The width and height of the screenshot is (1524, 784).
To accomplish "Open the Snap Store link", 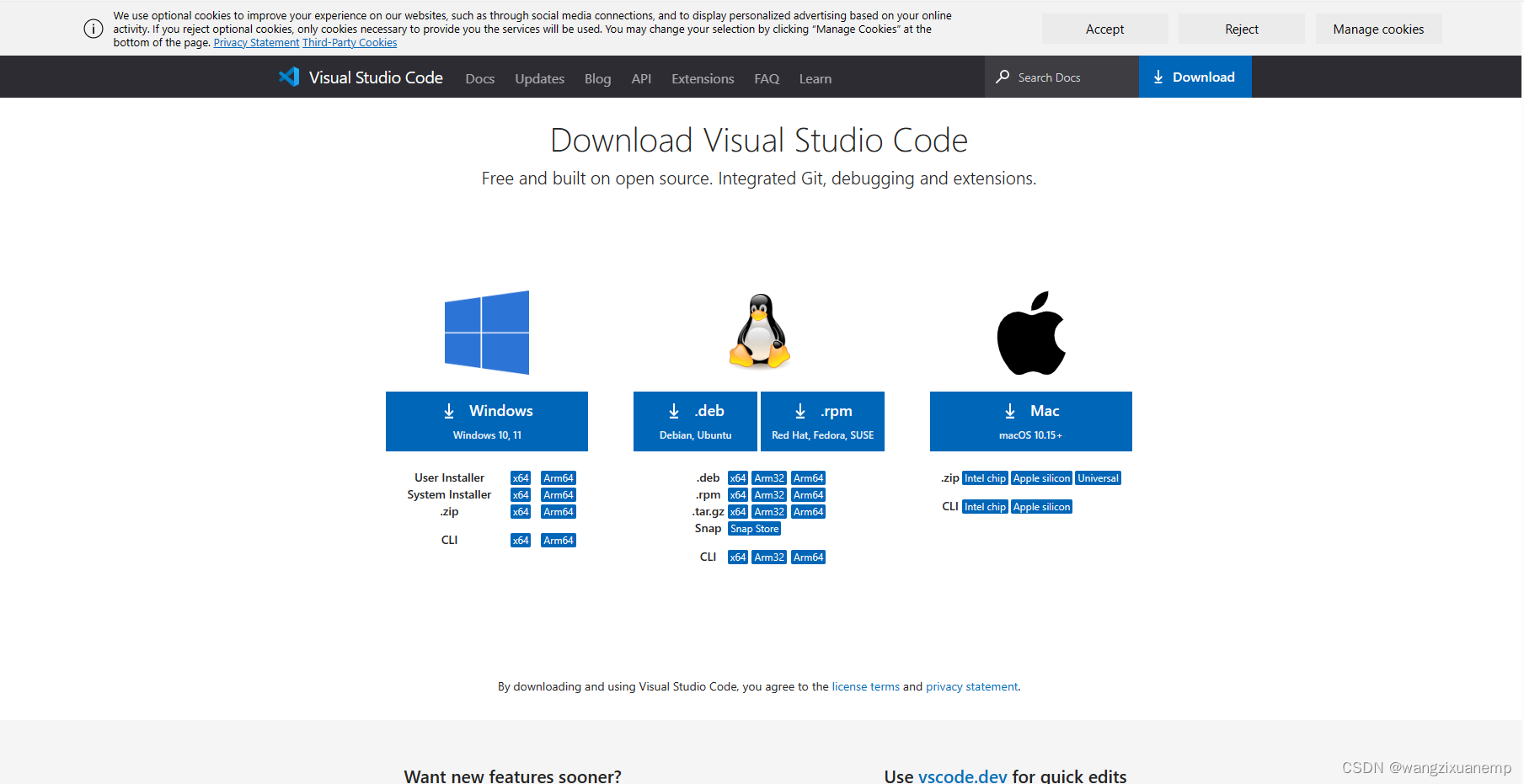I will [755, 529].
